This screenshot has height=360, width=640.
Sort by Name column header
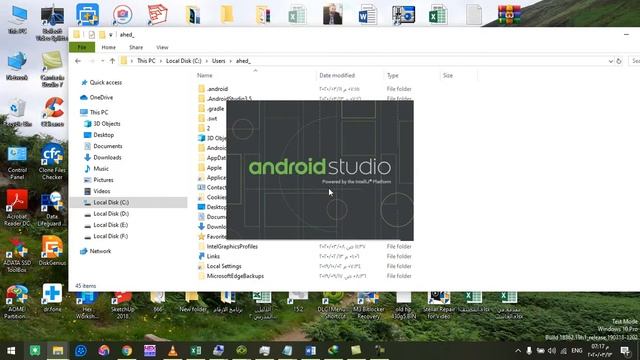click(x=205, y=76)
